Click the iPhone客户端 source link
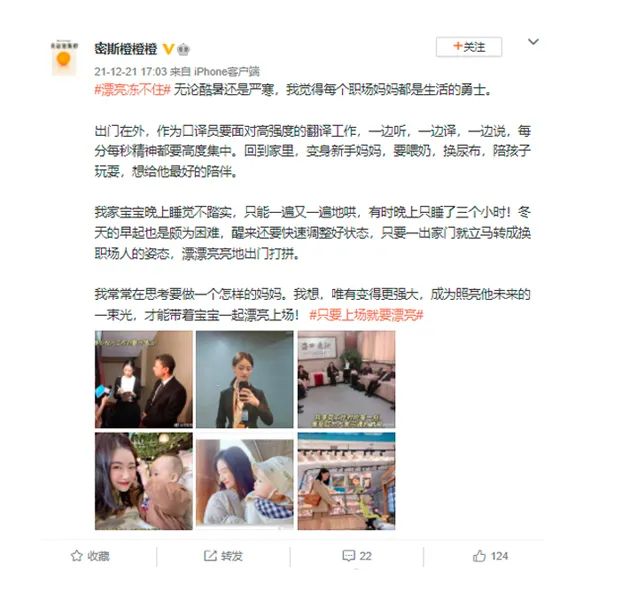Viewport: 630px width, 606px height. pyautogui.click(x=227, y=72)
